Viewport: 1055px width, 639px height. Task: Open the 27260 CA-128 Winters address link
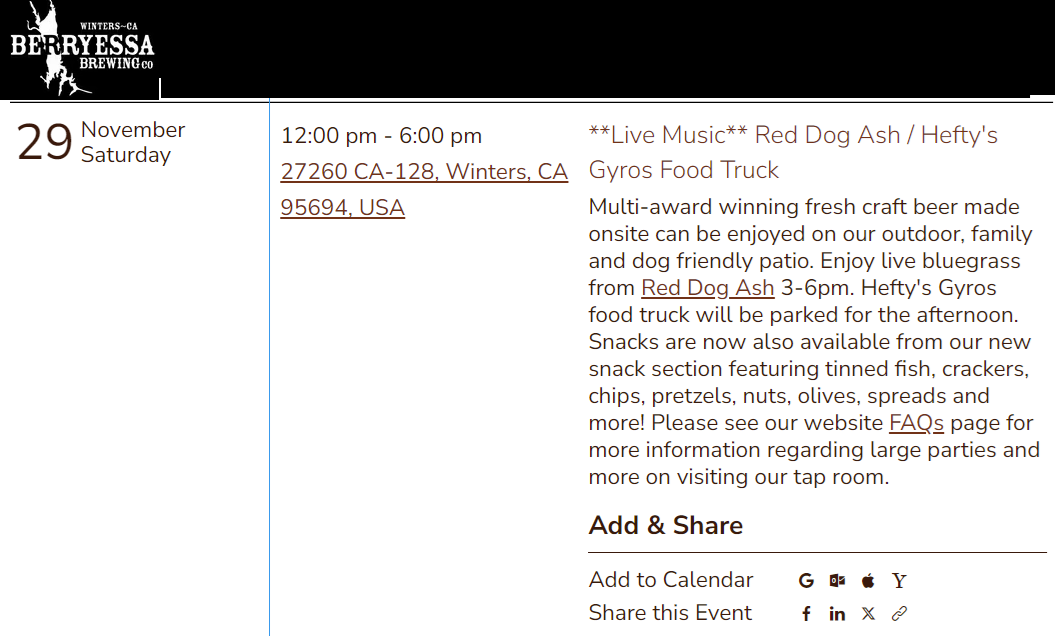coord(424,172)
